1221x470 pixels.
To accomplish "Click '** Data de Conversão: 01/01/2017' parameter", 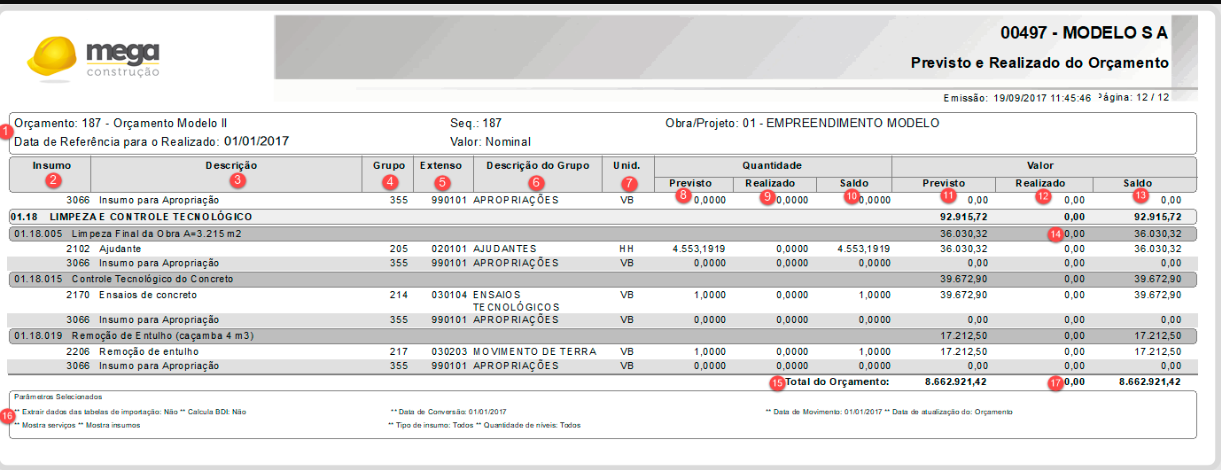I will pos(449,412).
